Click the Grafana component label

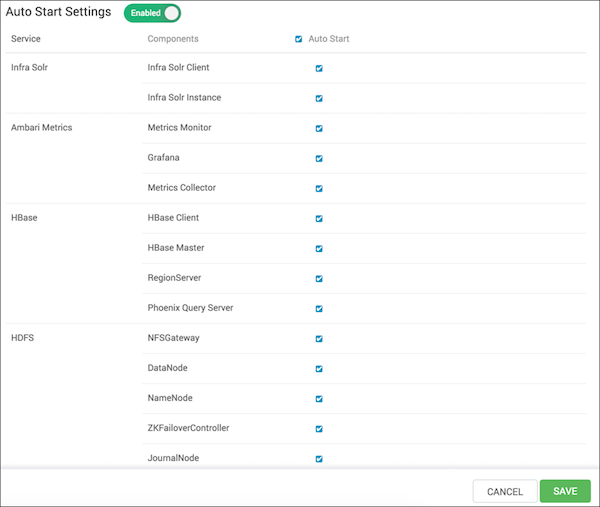163,158
